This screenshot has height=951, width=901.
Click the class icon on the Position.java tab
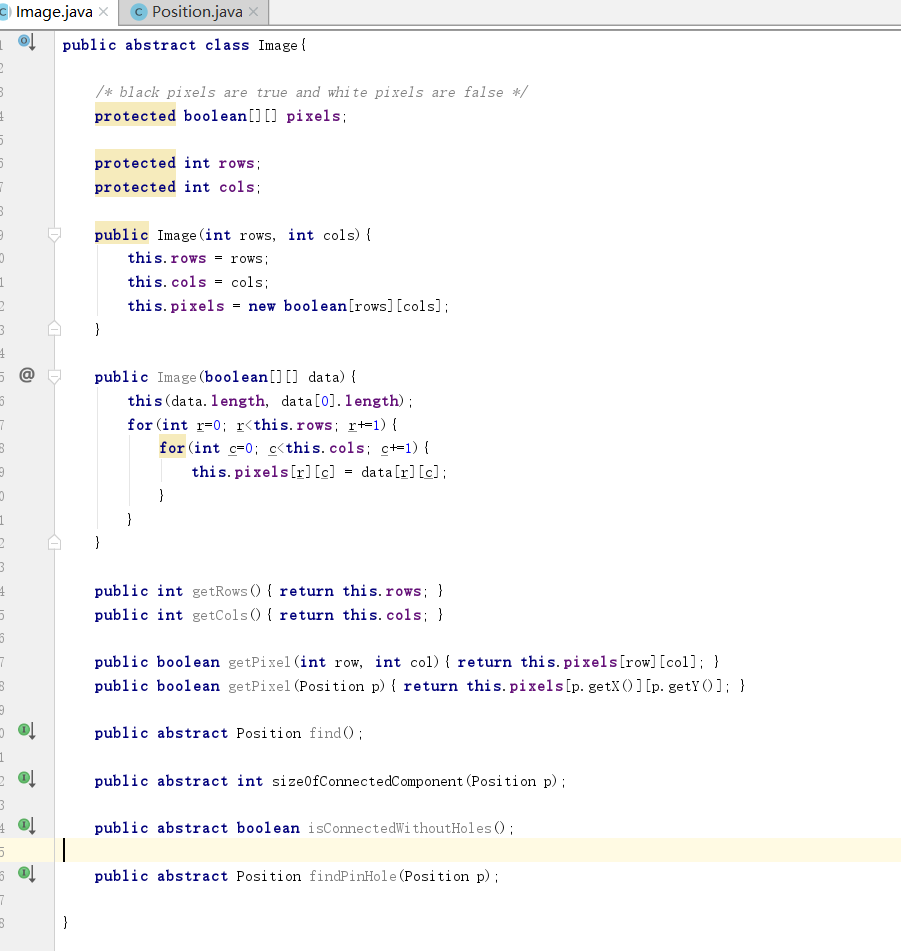(x=139, y=13)
